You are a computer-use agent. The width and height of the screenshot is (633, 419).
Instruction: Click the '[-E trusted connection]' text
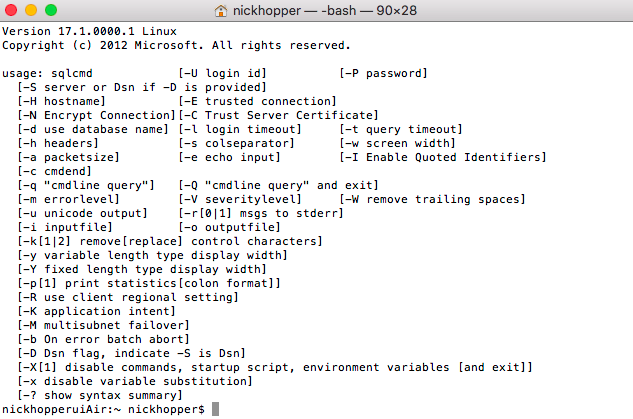(258, 101)
